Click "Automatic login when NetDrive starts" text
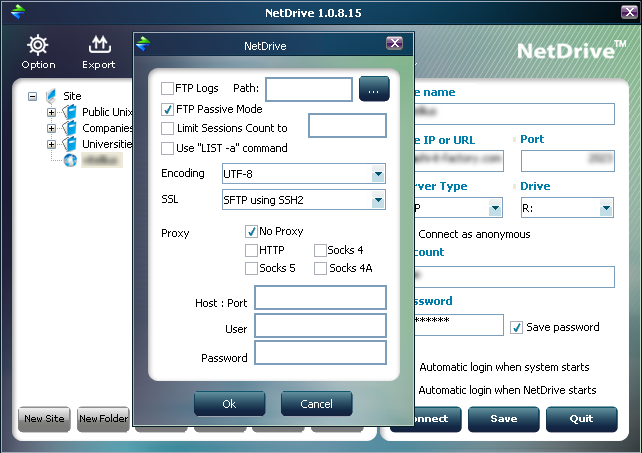 pyautogui.click(x=507, y=390)
